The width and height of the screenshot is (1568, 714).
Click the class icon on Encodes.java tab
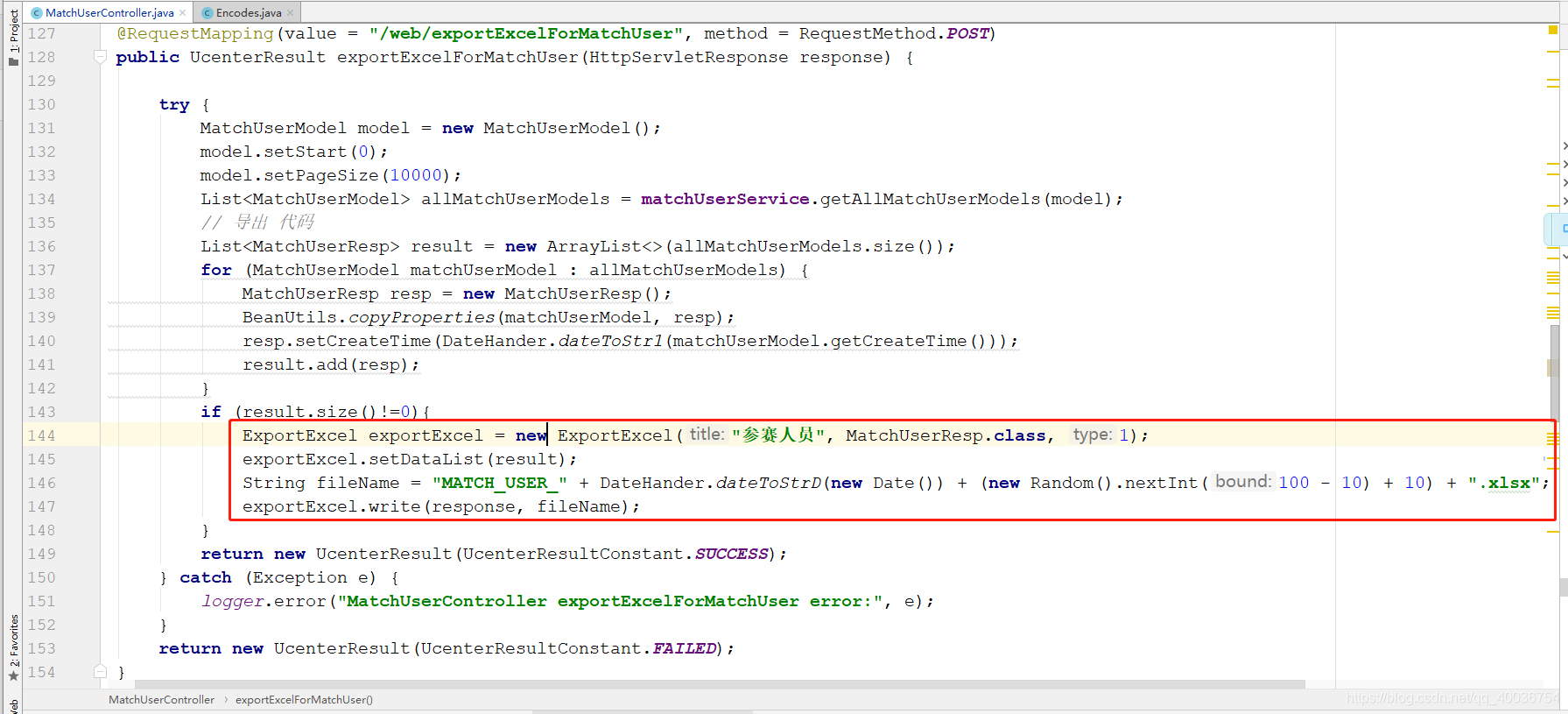207,12
